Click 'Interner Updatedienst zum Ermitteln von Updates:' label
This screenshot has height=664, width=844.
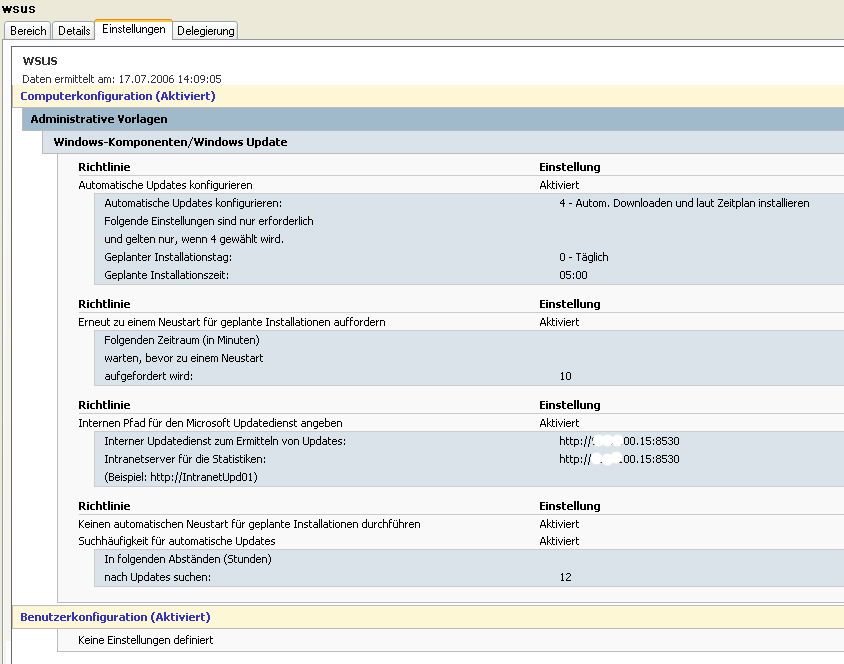click(225, 441)
